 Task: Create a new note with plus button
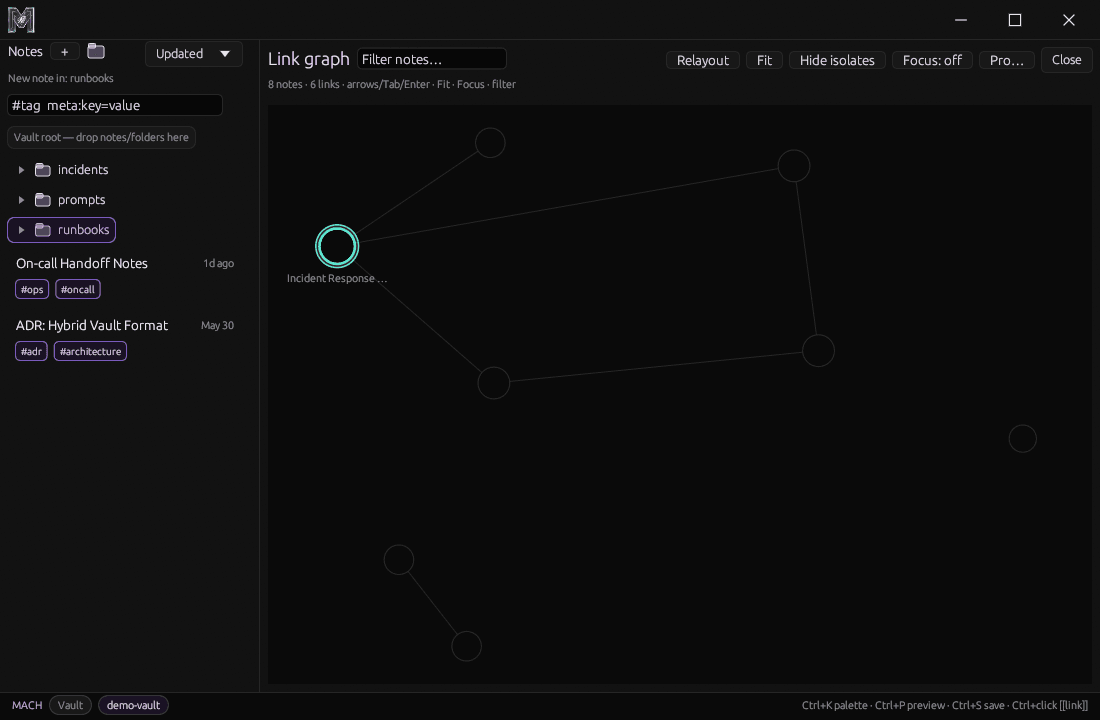[x=65, y=52]
